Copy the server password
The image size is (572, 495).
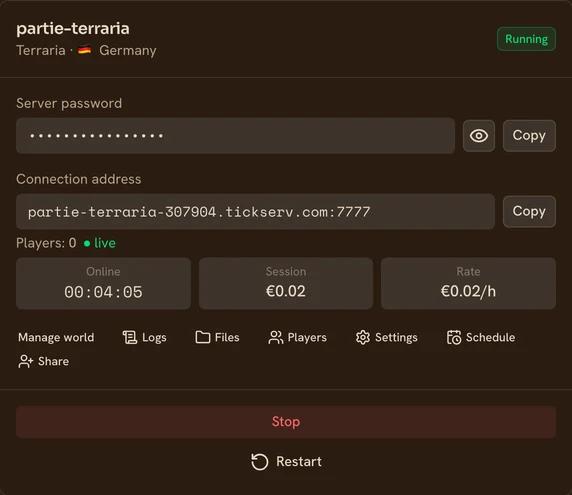tap(529, 136)
